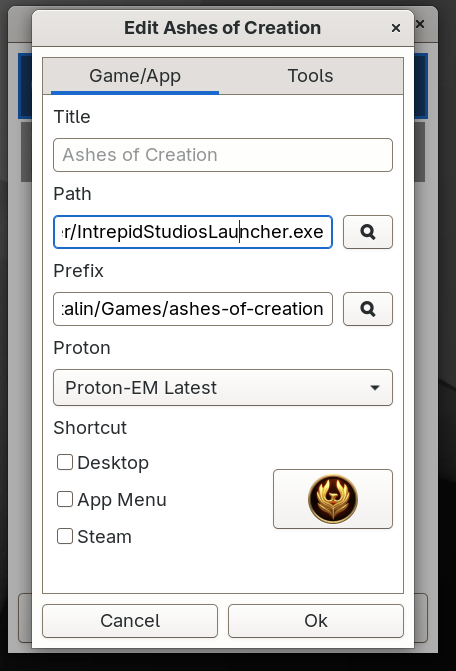Enable the App Menu shortcut checkbox

point(65,499)
